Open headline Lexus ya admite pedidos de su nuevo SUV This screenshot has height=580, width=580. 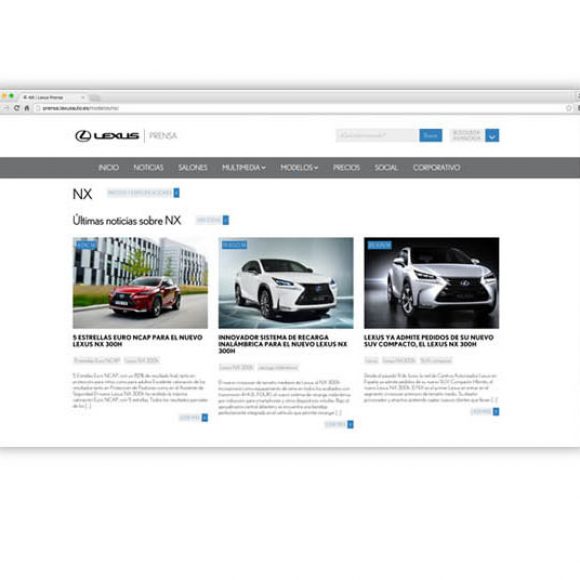(429, 341)
